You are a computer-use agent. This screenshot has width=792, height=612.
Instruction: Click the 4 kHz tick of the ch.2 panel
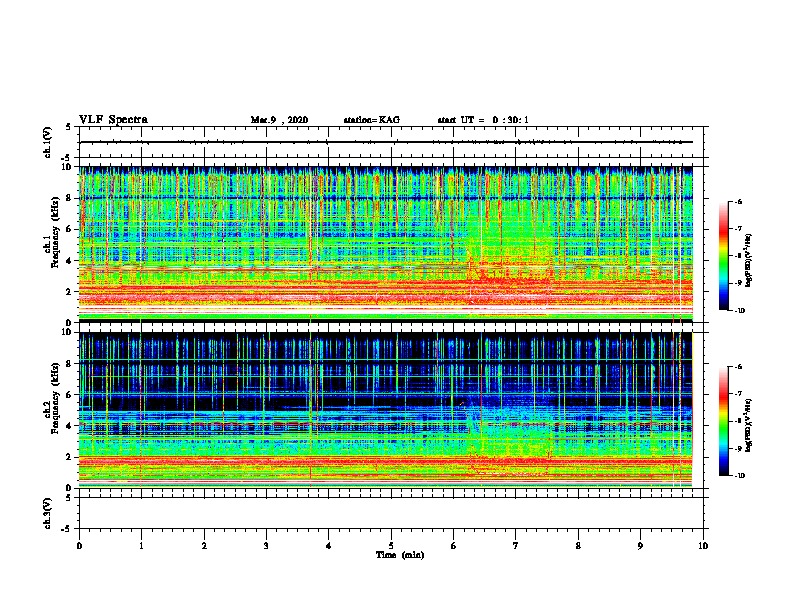click(69, 426)
